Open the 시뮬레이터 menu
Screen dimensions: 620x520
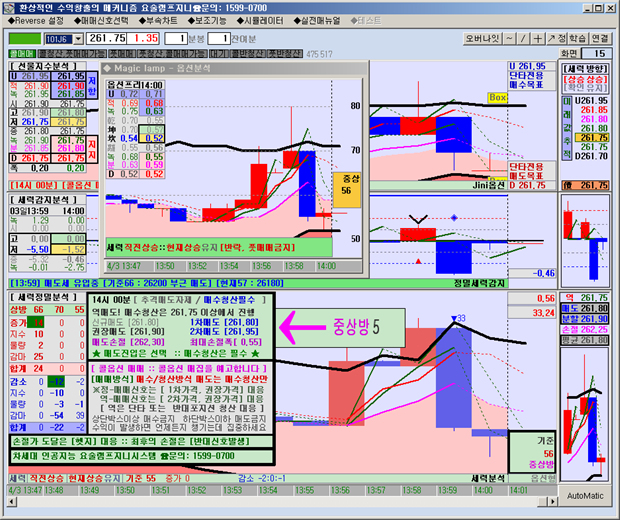point(260,21)
